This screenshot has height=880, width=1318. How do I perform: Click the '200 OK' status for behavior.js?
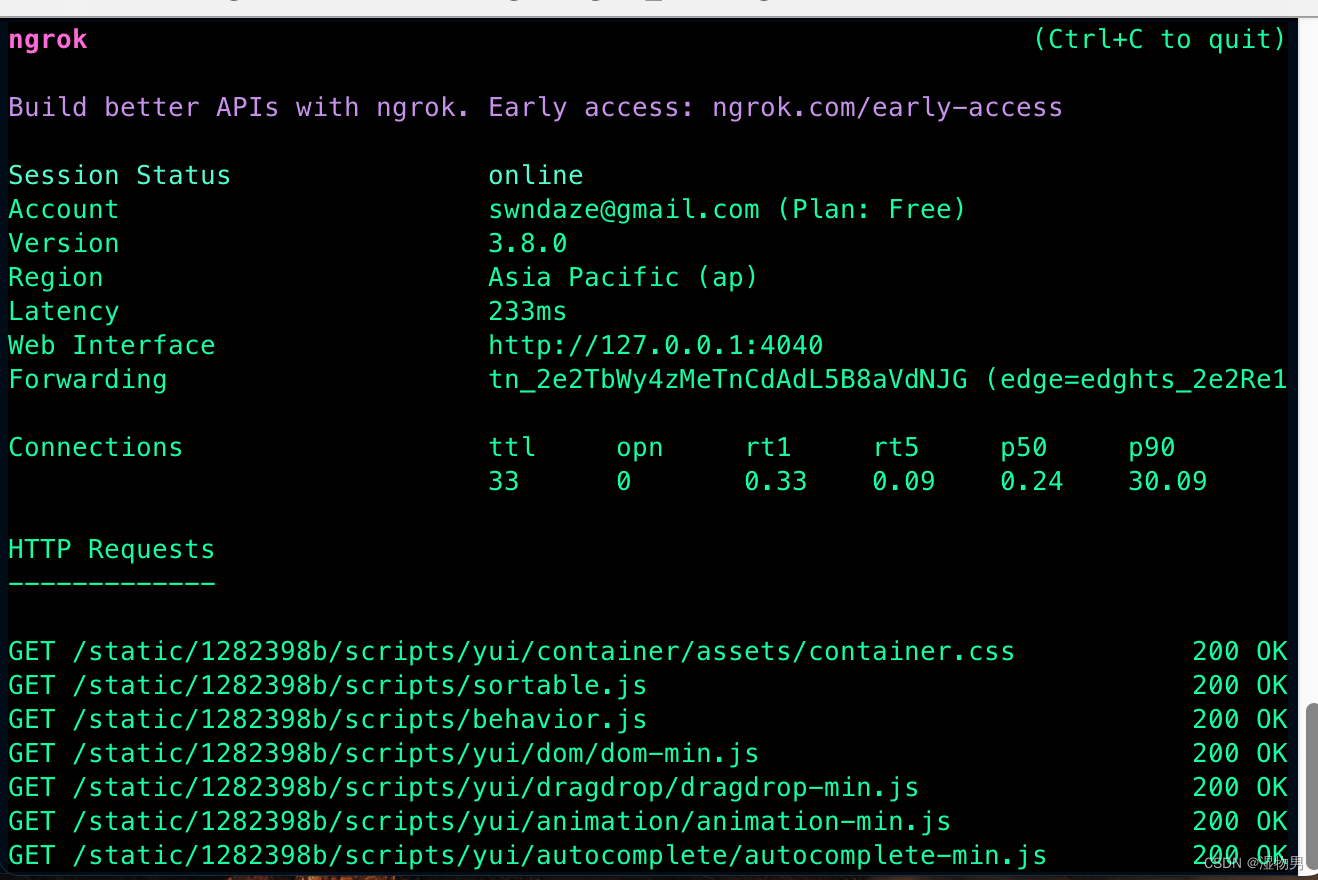(1240, 719)
